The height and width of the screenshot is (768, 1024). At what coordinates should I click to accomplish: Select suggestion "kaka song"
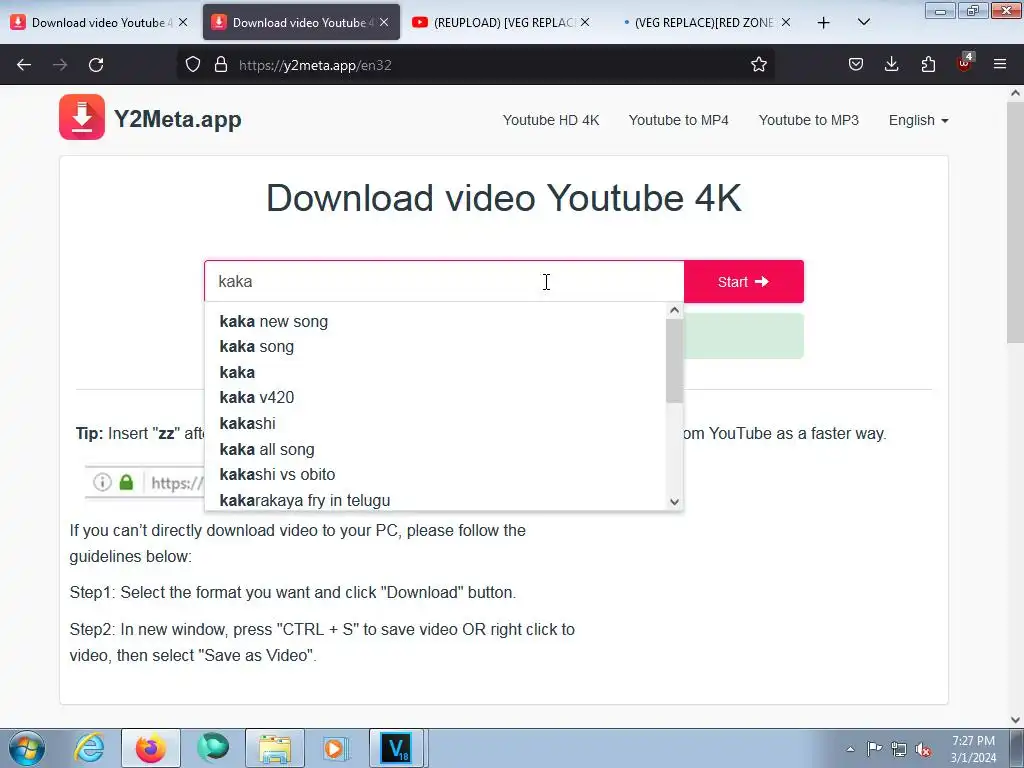(436, 347)
